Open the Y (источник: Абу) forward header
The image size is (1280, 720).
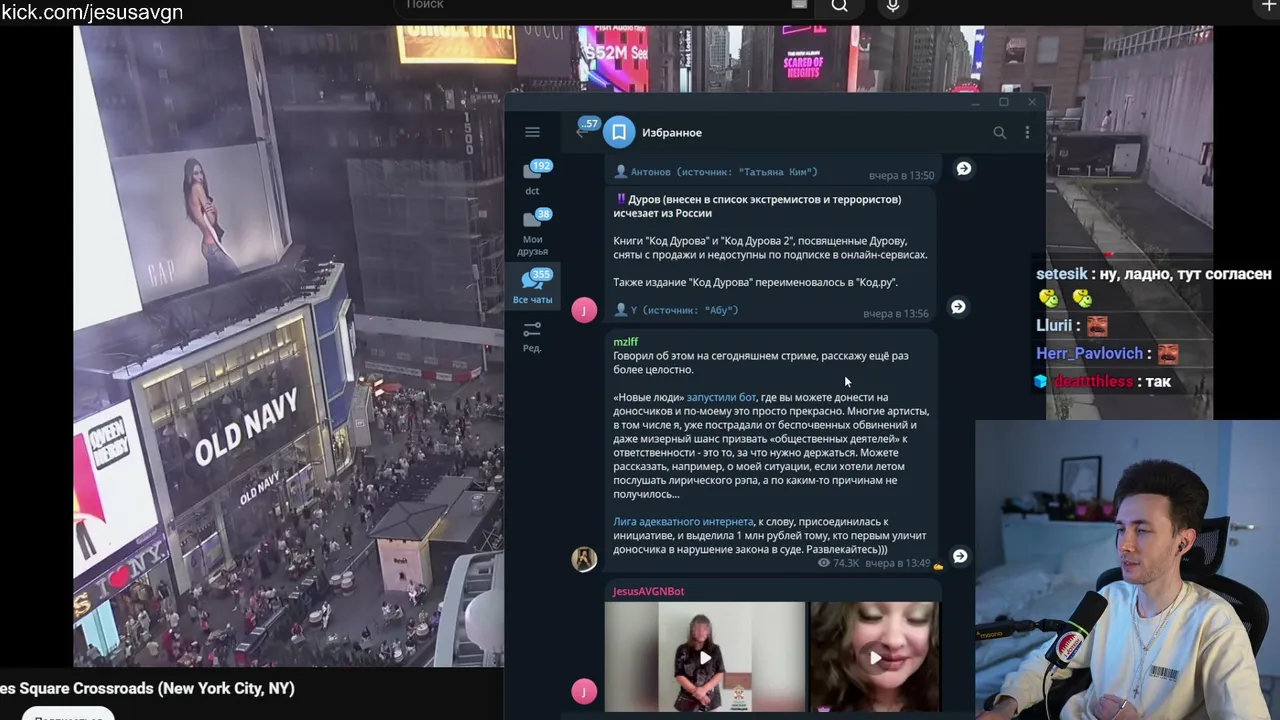tap(677, 310)
